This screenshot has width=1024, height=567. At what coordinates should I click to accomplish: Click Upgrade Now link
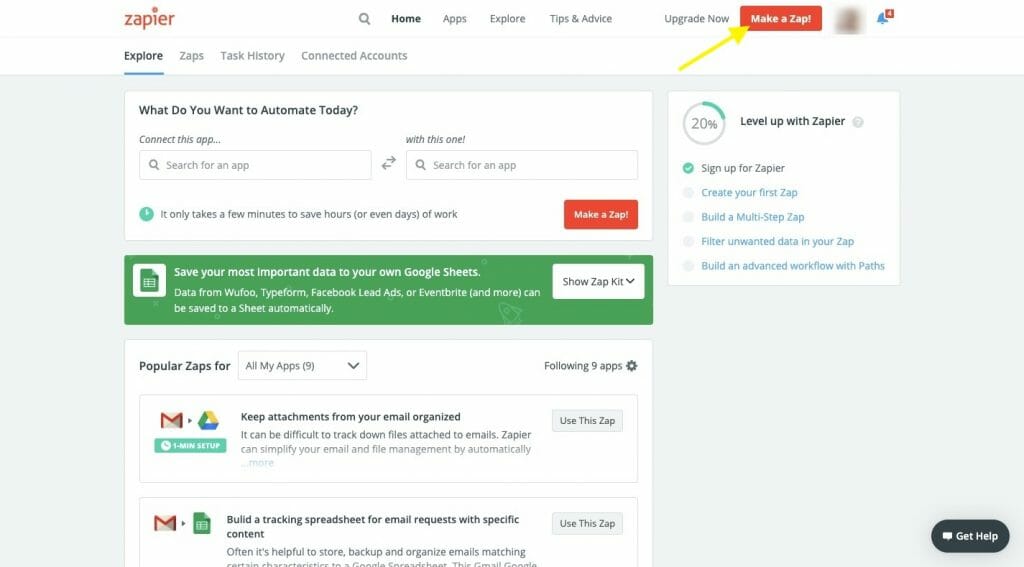tap(696, 19)
